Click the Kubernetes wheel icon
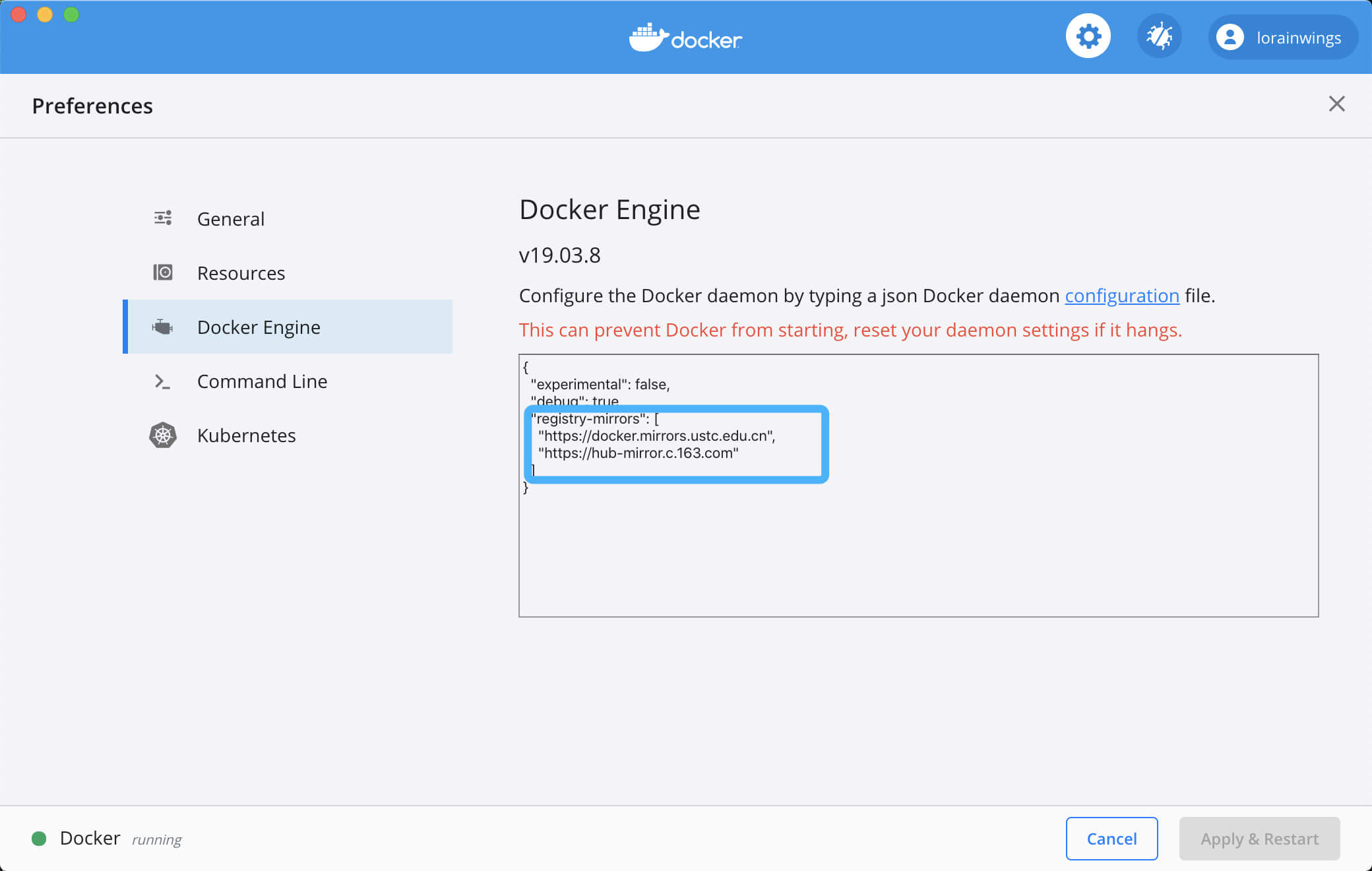The height and width of the screenshot is (871, 1372). click(163, 435)
